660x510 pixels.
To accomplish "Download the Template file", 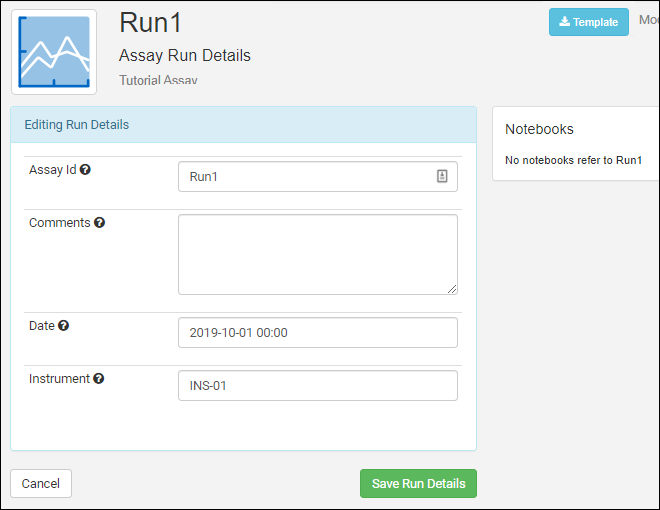I will [x=588, y=22].
